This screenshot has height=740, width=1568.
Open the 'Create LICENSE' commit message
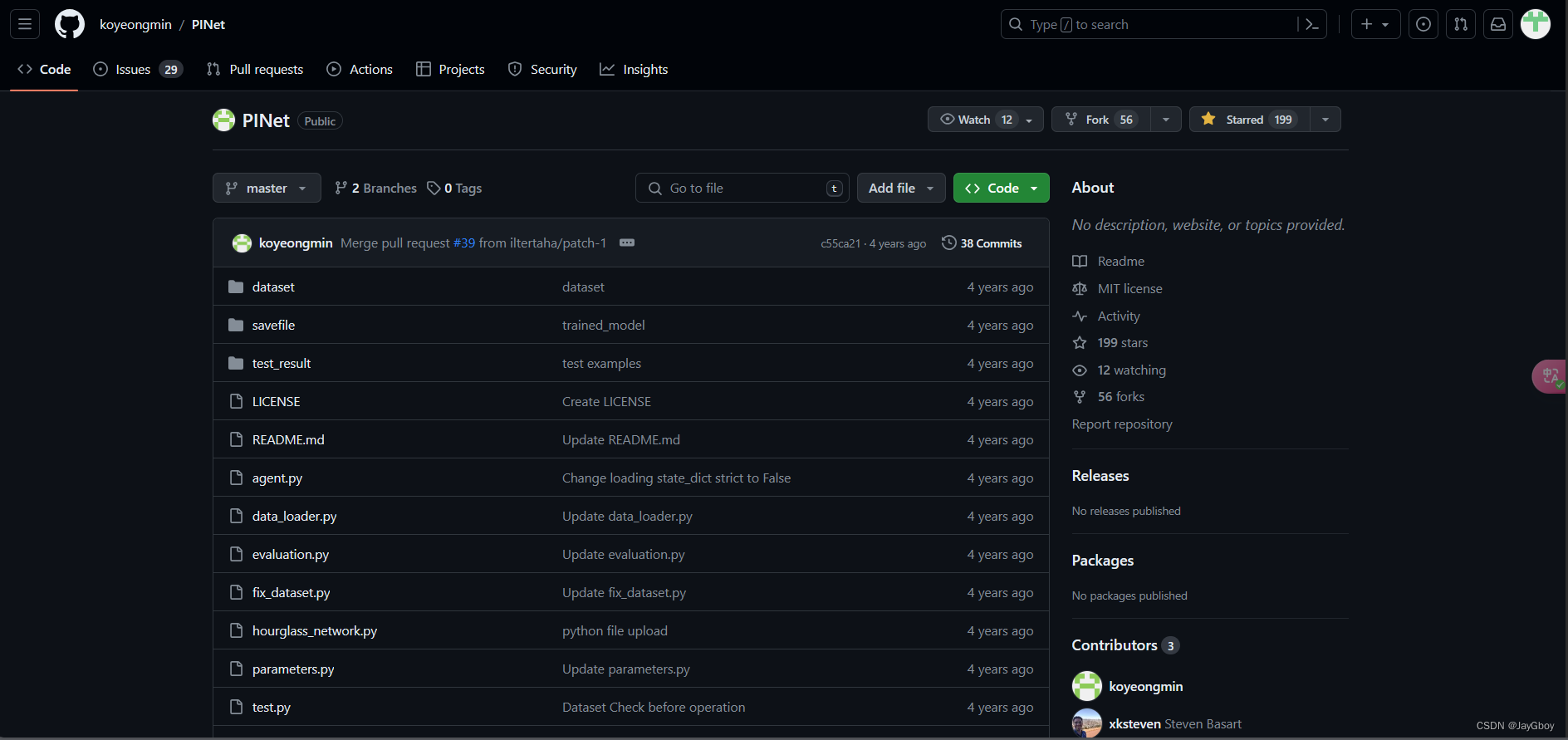click(606, 401)
